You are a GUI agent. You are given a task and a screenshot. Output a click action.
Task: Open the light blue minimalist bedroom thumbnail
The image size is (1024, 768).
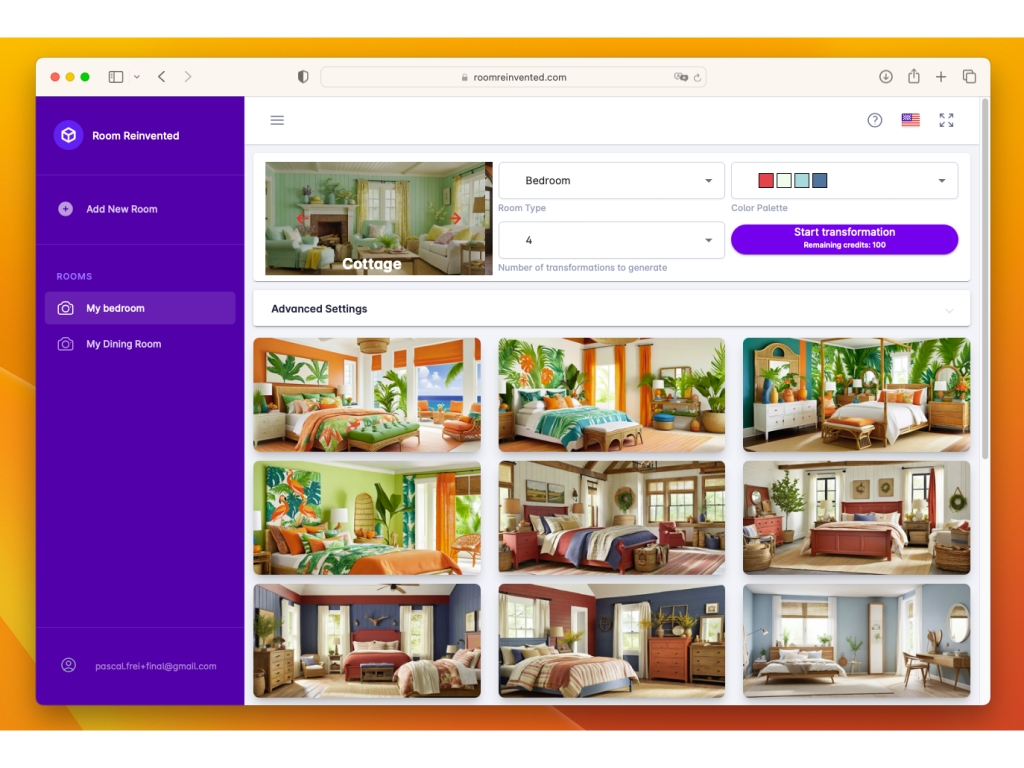click(x=856, y=641)
